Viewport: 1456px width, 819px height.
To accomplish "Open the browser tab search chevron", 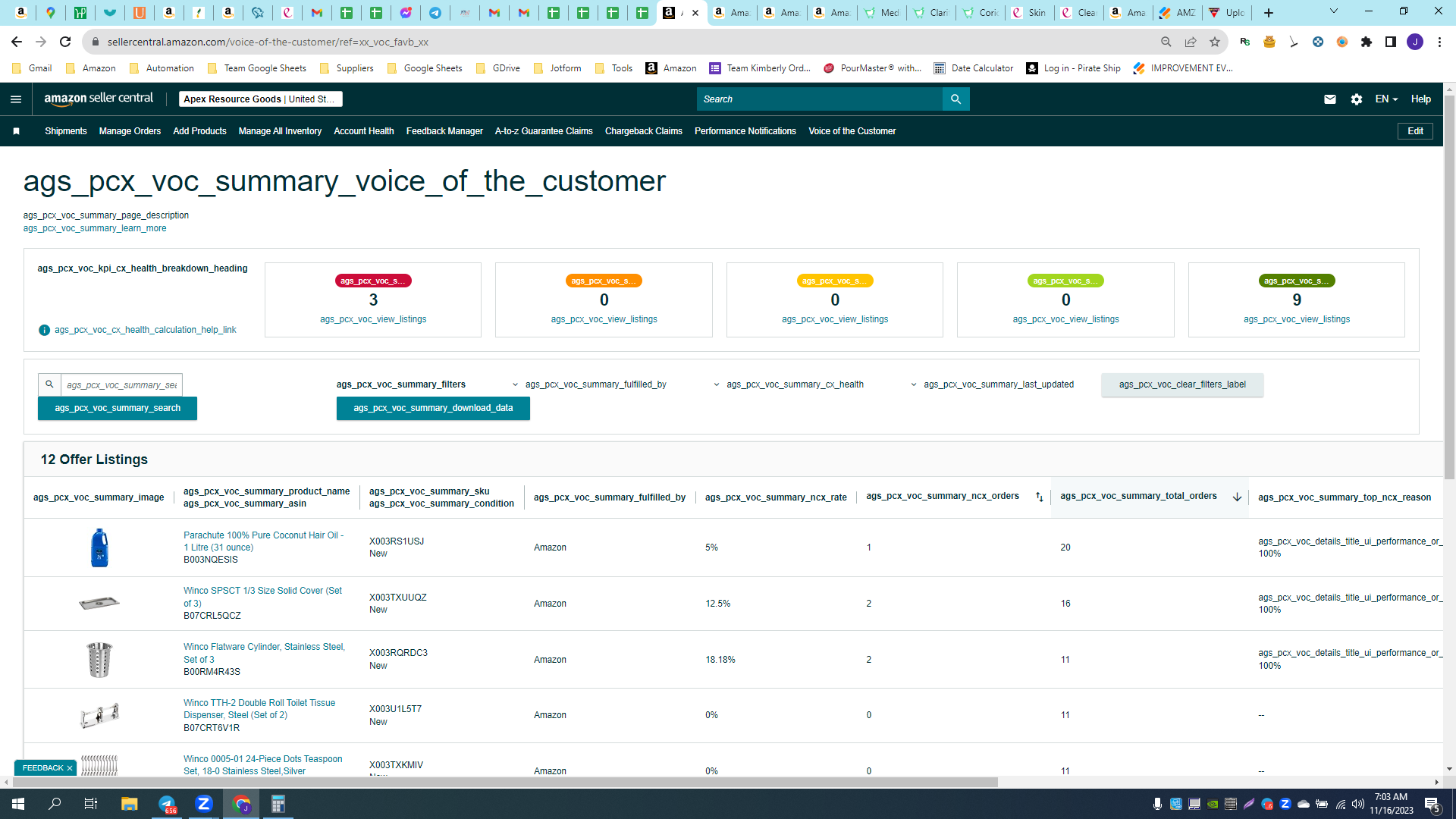I will click(x=1334, y=12).
